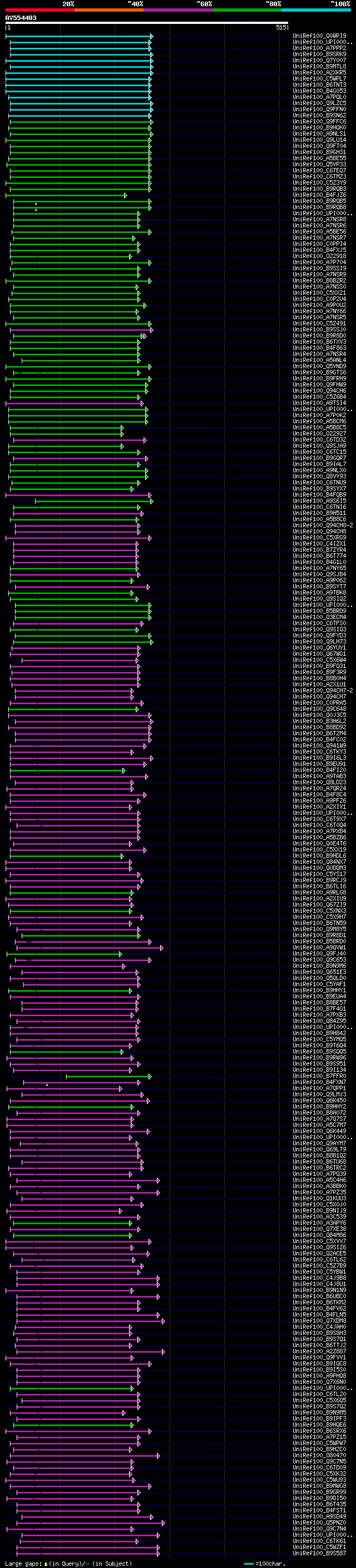Click the white AV554403 query ruler bar
356x1568 pixels.
tap(147, 23)
